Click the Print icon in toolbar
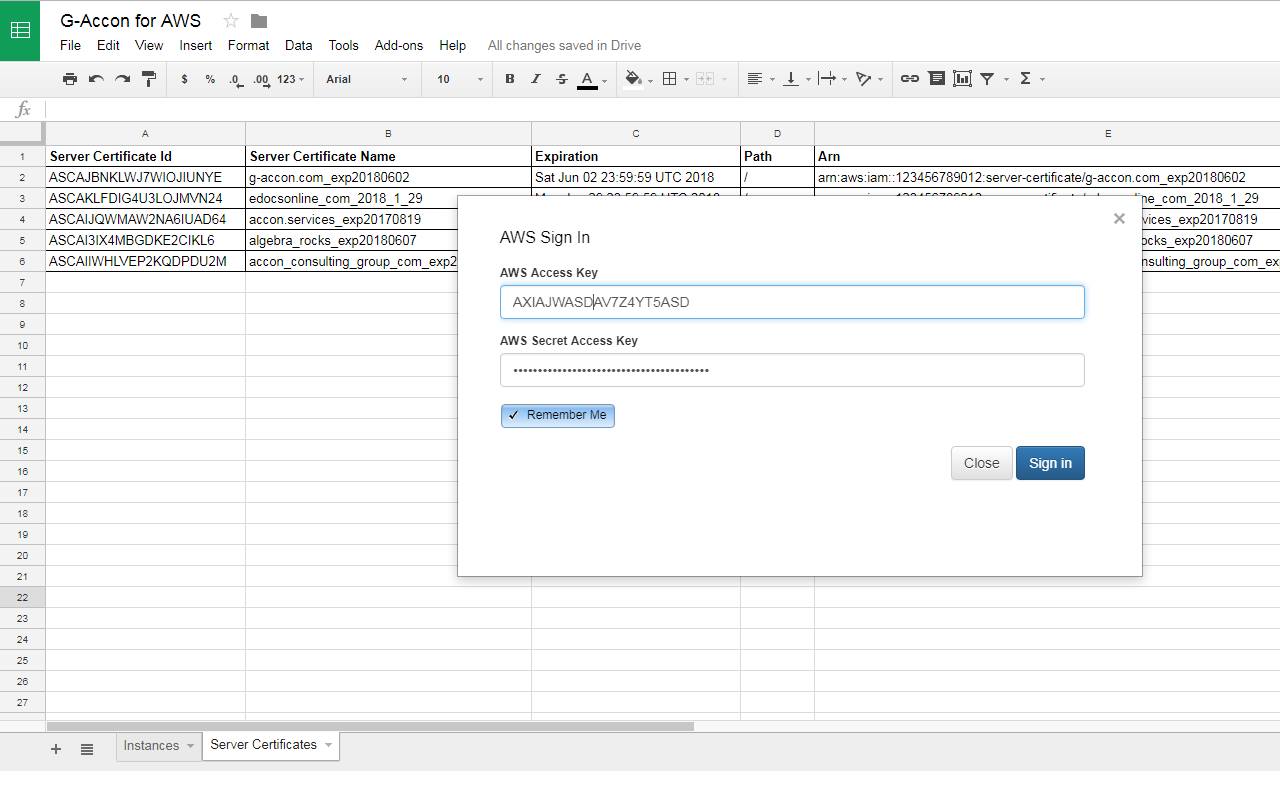This screenshot has width=1280, height=800. [x=70, y=79]
